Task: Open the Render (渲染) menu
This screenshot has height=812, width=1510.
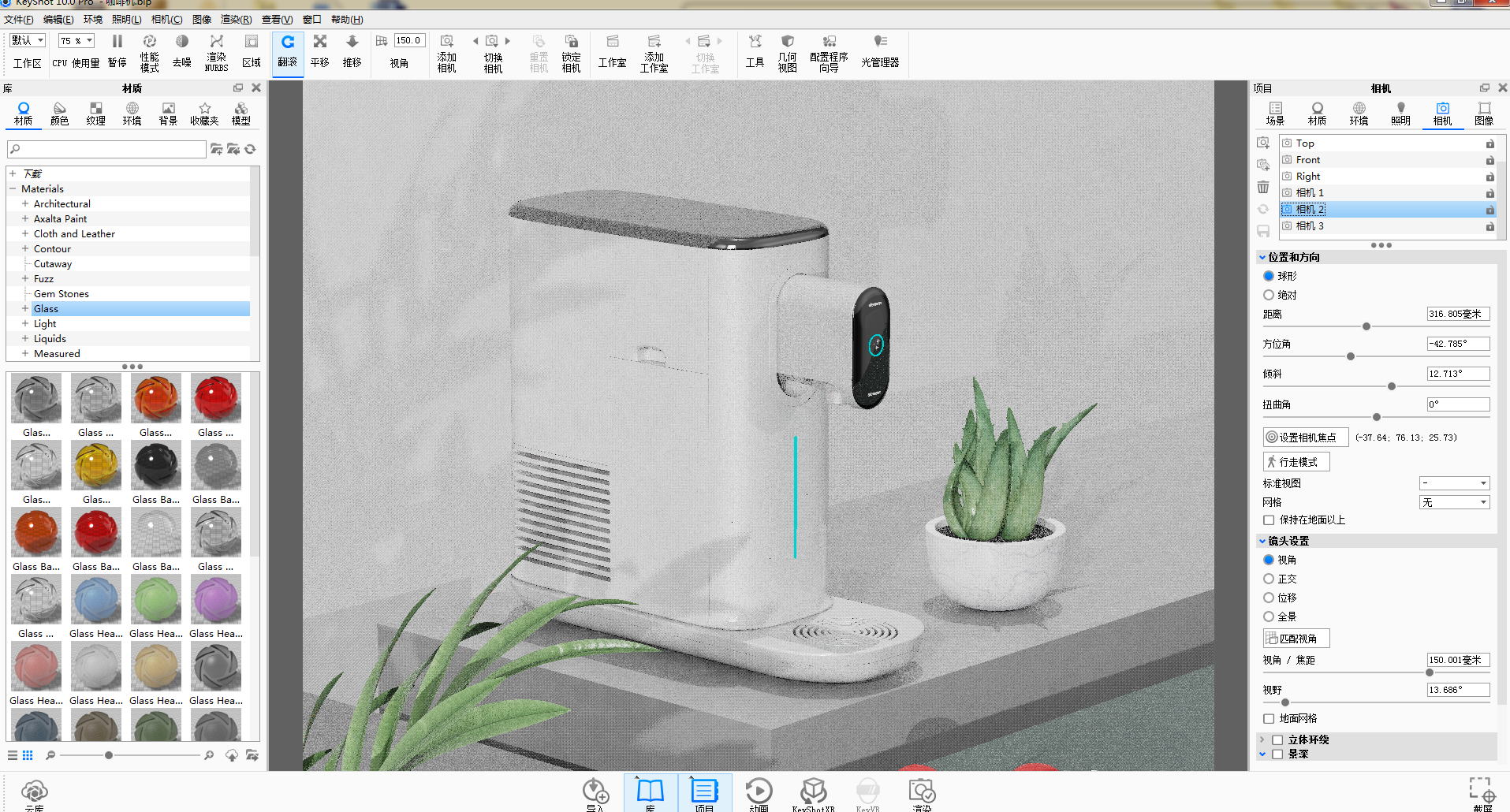Action: [236, 19]
